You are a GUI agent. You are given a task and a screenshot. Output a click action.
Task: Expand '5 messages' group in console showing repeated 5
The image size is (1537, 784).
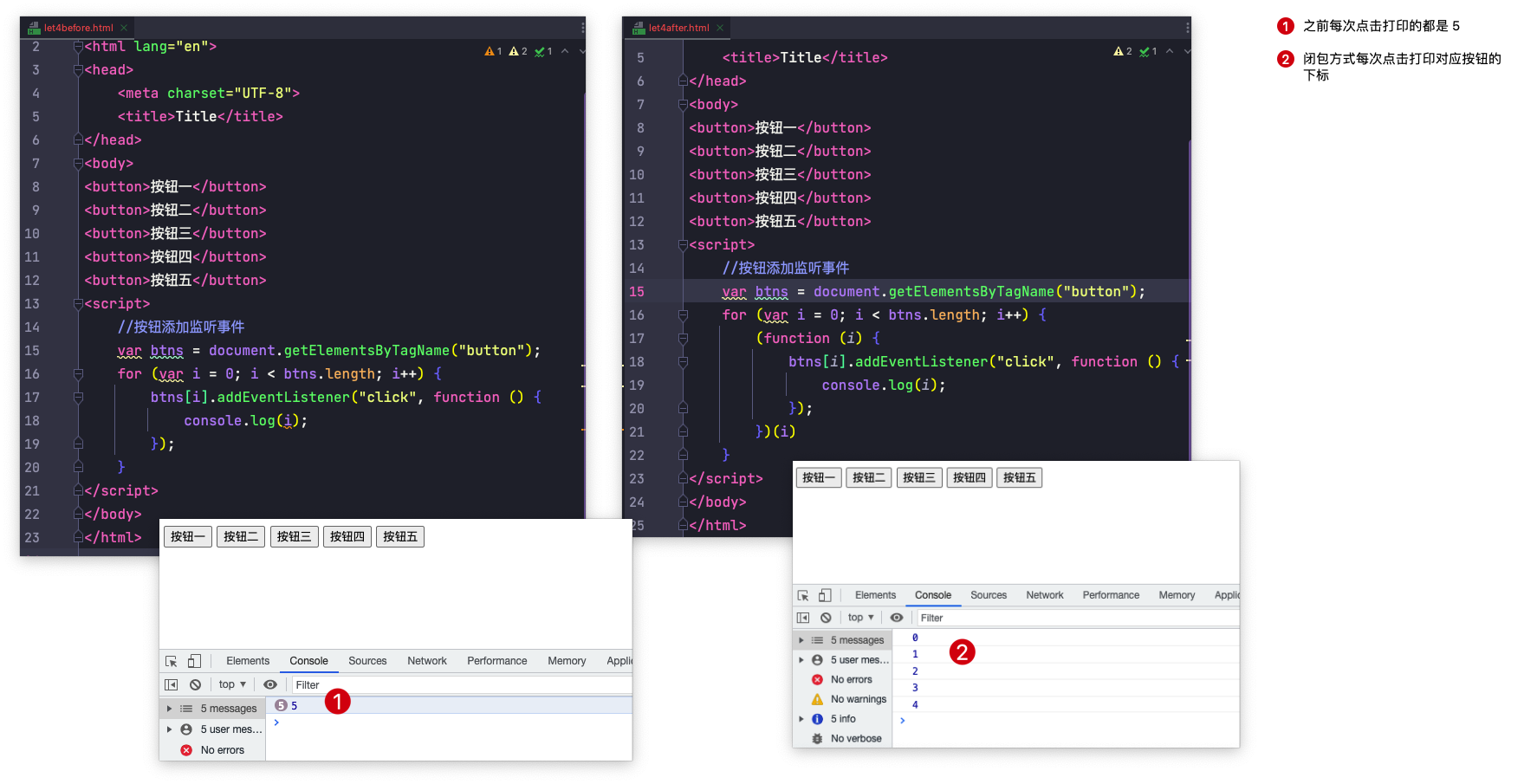pos(170,709)
